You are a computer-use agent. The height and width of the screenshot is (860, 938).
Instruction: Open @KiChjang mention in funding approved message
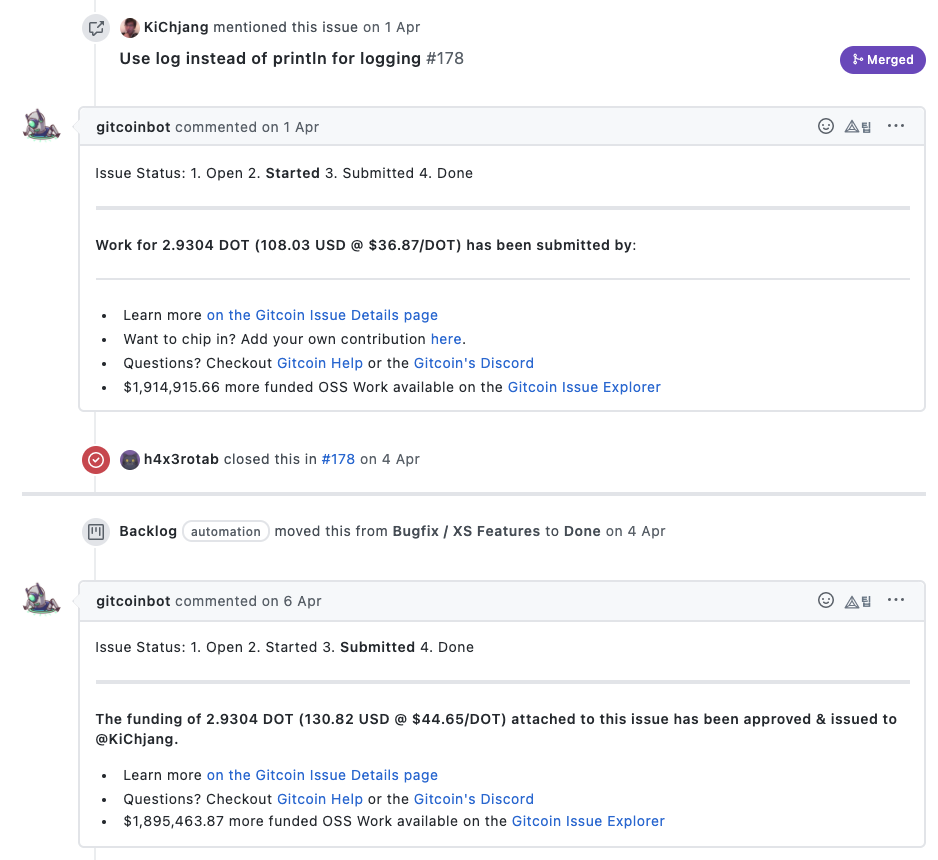136,739
